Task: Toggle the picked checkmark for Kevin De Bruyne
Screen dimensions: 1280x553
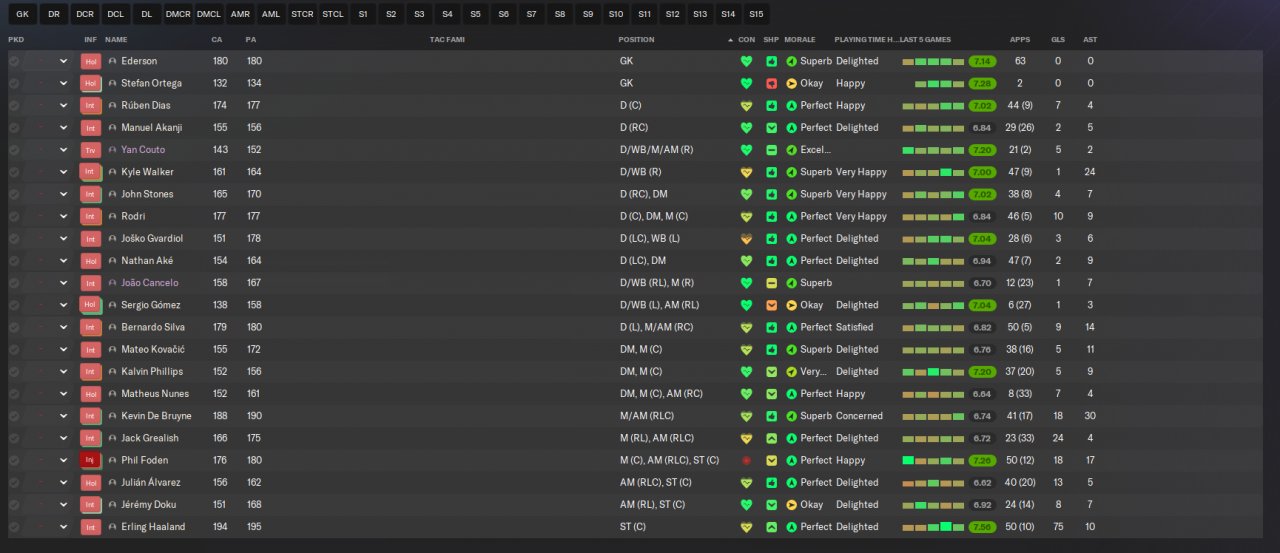Action: [14, 416]
